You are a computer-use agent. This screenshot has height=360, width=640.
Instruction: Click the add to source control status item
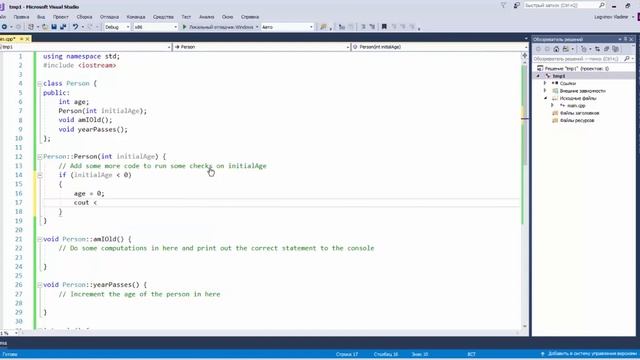[x=588, y=354]
